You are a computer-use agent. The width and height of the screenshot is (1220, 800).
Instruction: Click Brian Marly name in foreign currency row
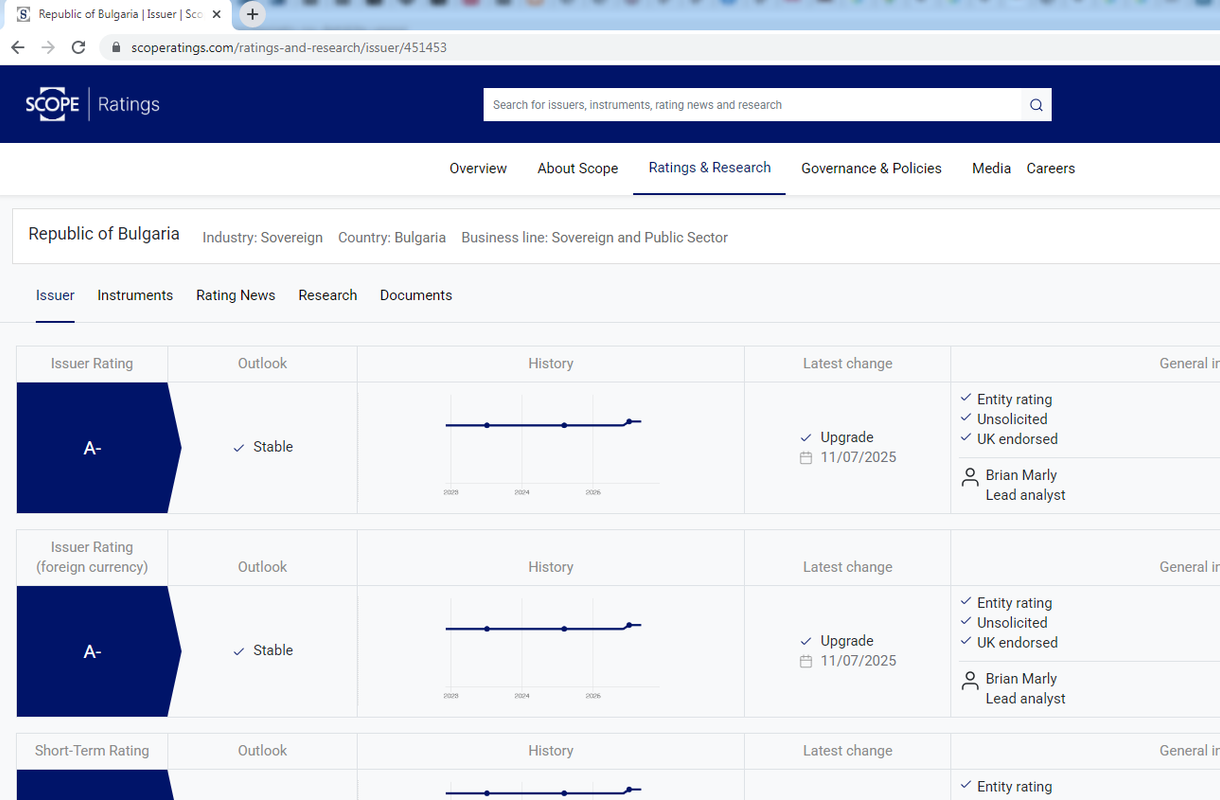1021,678
